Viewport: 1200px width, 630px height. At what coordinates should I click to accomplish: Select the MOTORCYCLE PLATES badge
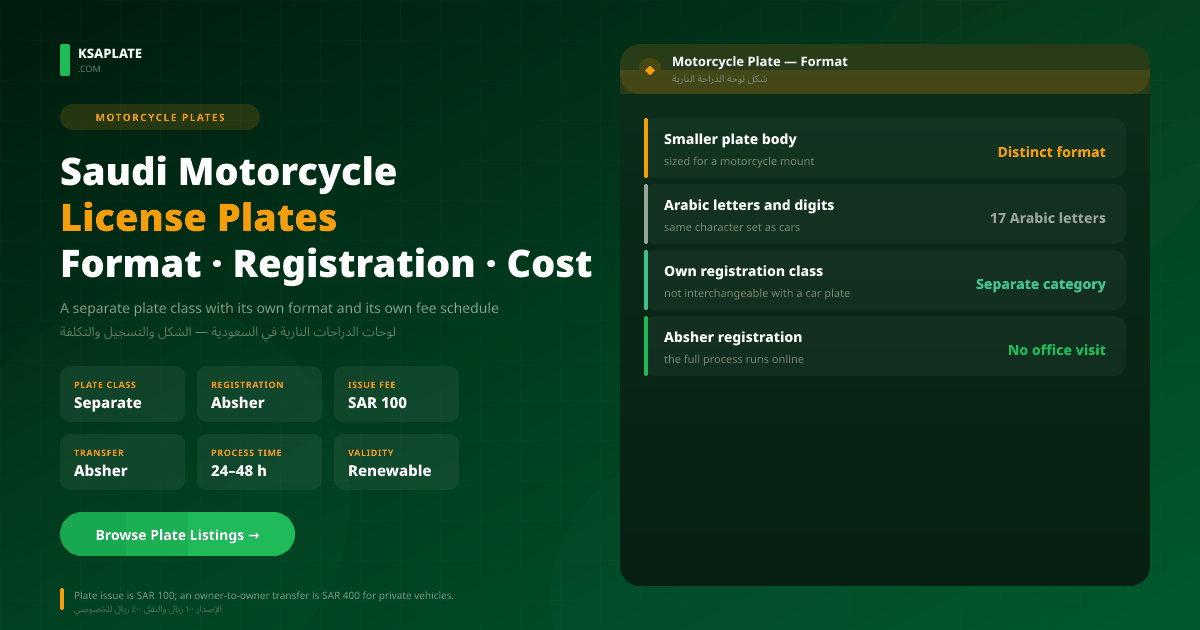[x=160, y=117]
